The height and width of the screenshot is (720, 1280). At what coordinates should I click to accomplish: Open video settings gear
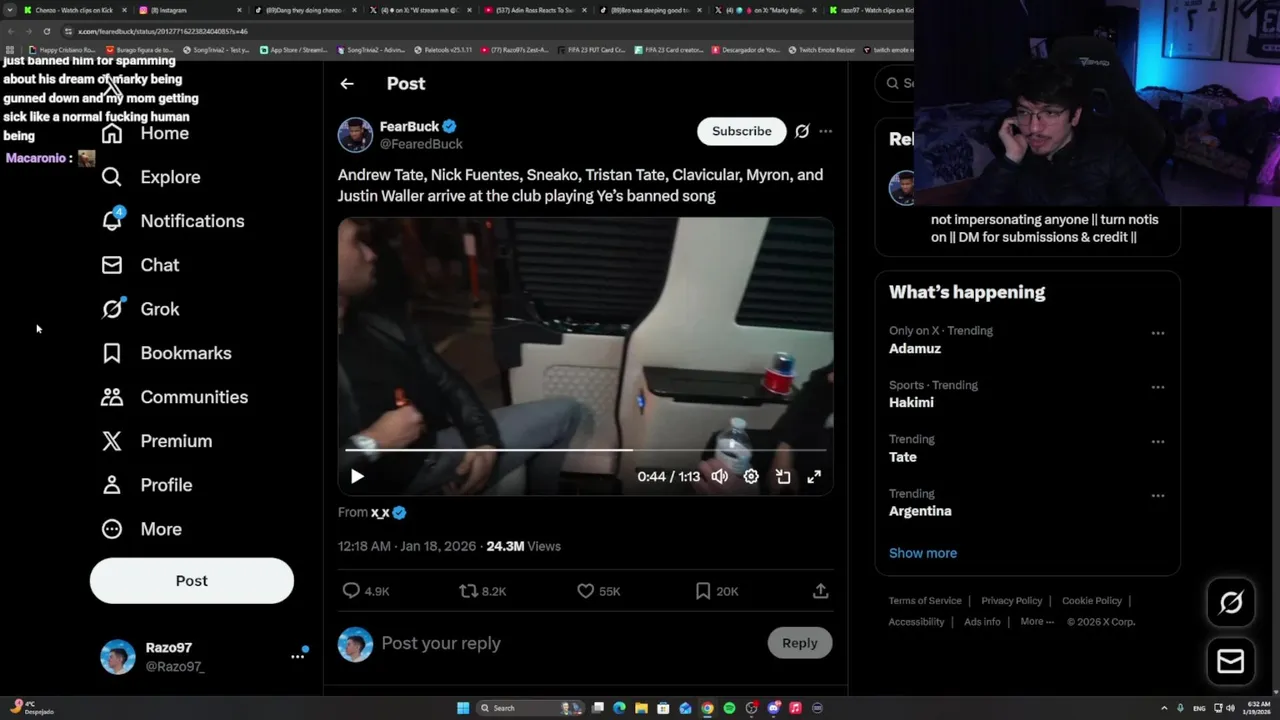(751, 477)
